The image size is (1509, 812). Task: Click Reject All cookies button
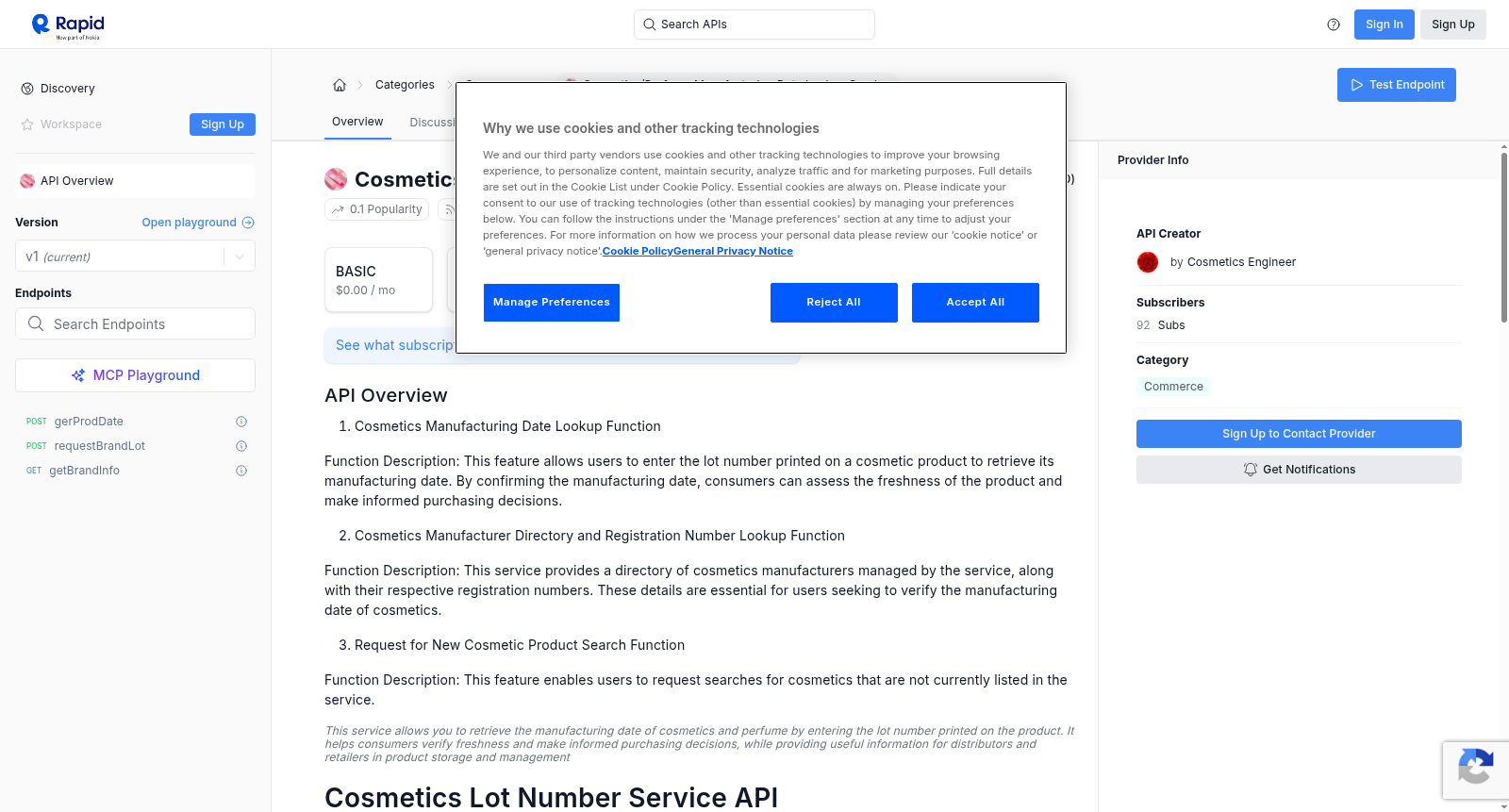tap(834, 303)
